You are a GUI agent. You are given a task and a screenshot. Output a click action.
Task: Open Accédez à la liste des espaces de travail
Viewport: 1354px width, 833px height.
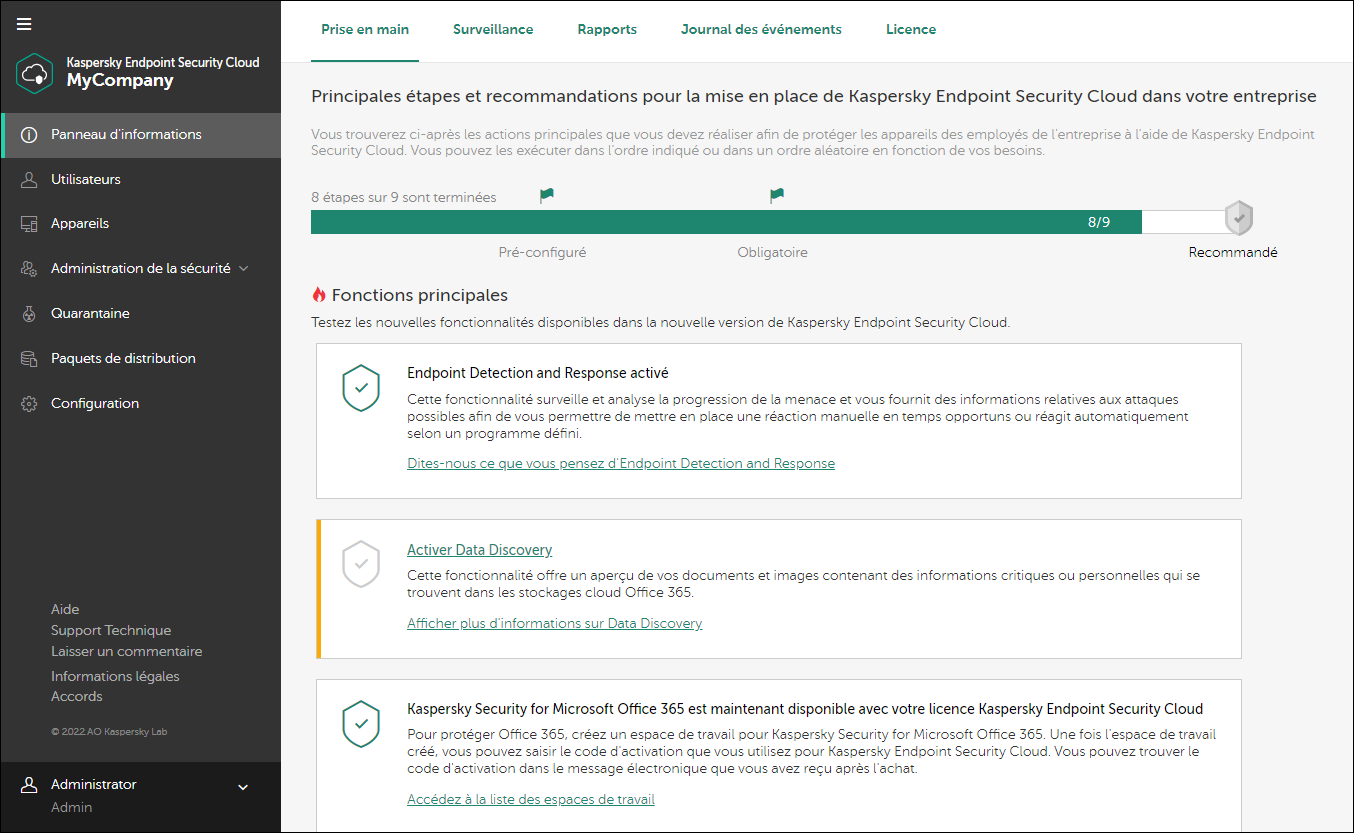pos(531,800)
